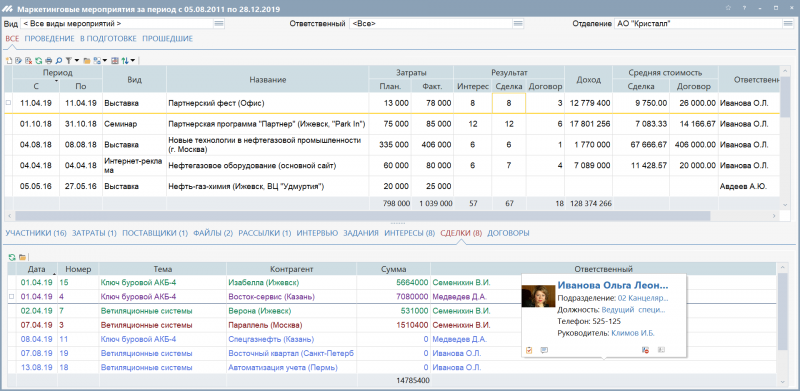The width and height of the screenshot is (800, 391).
Task: Open the Иванова Ольга Леон... name link
Action: tap(613, 285)
